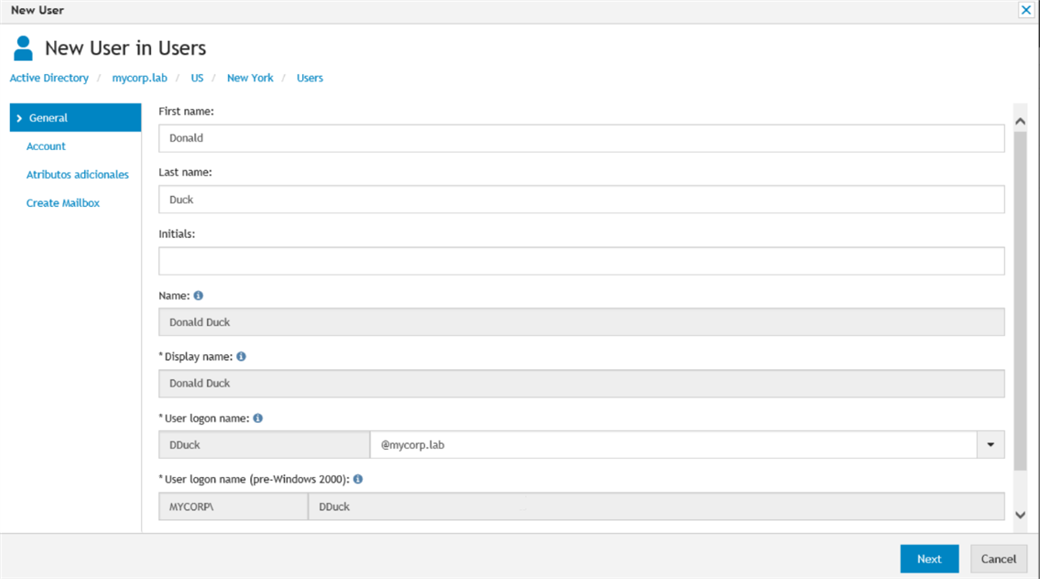Go to the Active Directory breadcrumb
Viewport: 1040px width, 579px height.
[49, 78]
